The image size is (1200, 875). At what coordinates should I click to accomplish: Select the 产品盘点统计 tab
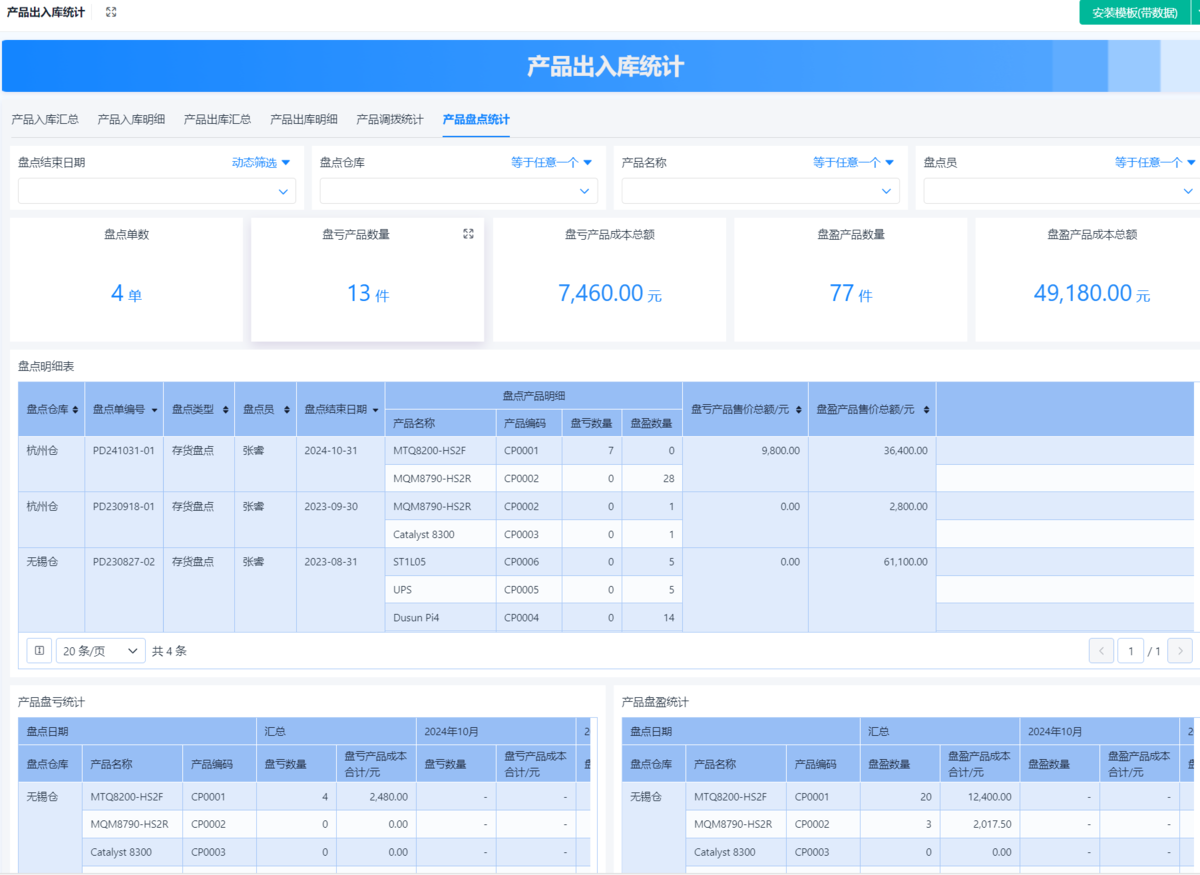(476, 119)
